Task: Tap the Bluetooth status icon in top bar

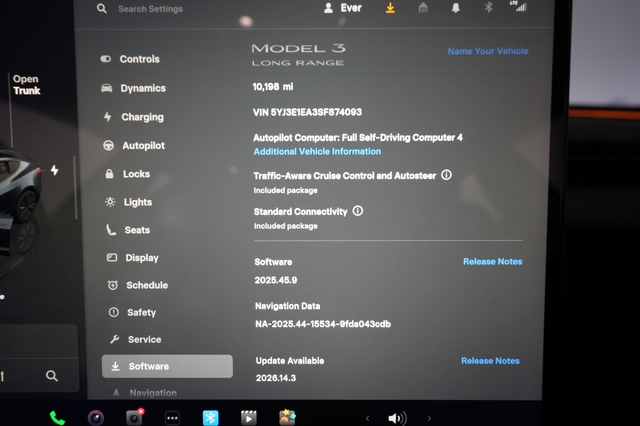Action: click(488, 7)
